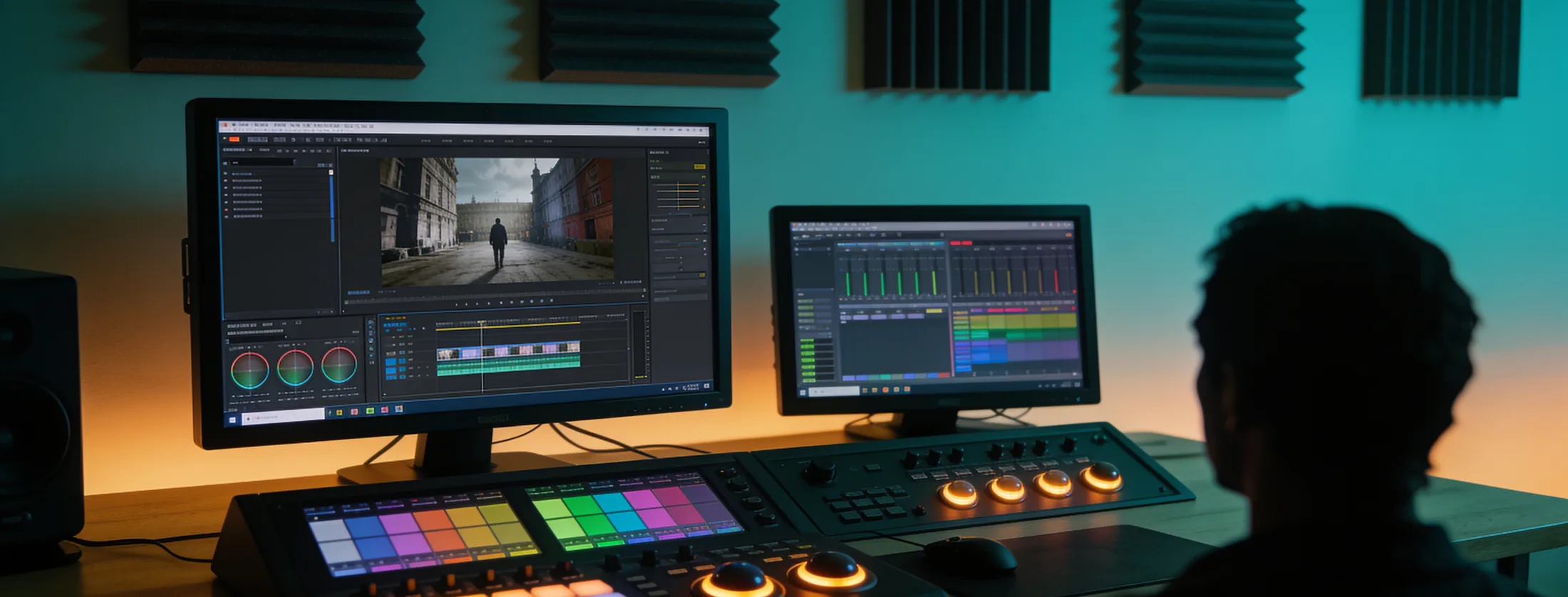Click the white playhead line in the editor timeline
Viewport: 1568px width, 597px height.
[x=483, y=356]
